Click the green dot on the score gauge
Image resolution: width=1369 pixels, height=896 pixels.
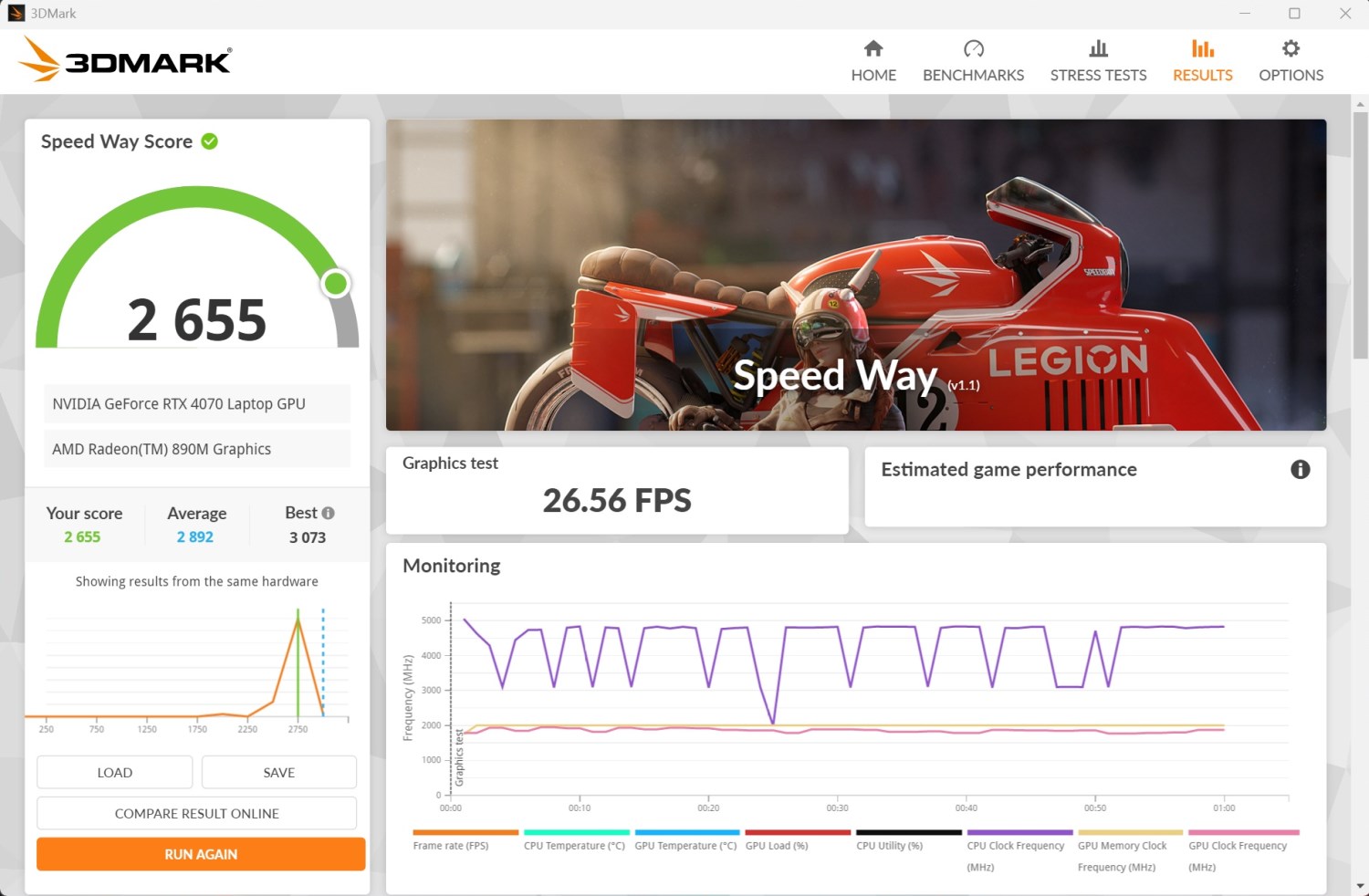click(336, 284)
